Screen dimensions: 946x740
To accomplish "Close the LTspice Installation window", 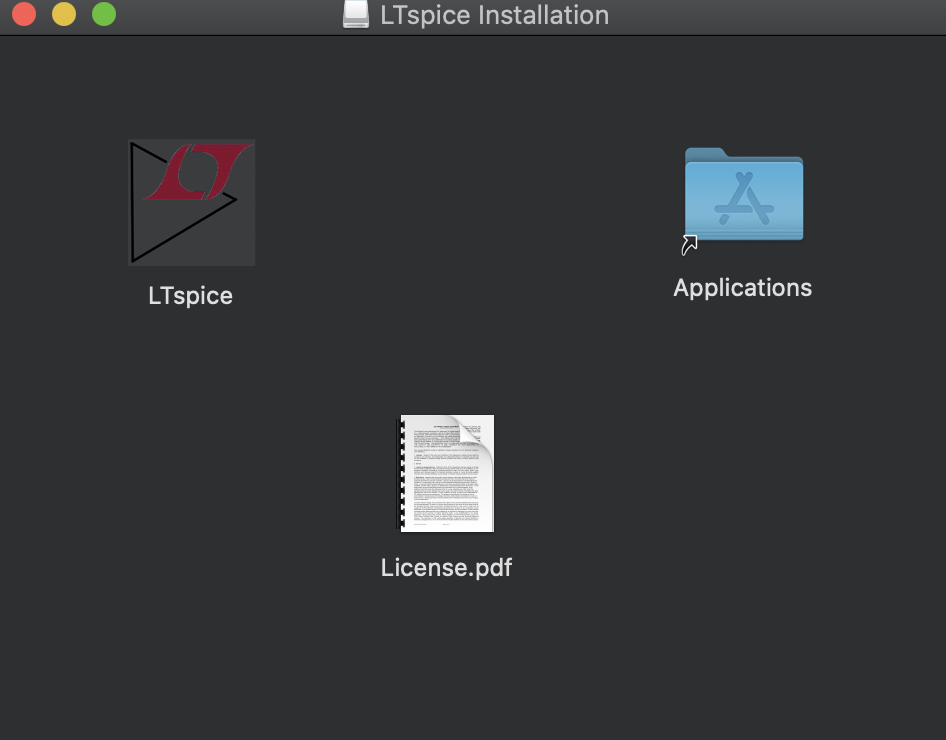I will point(24,14).
